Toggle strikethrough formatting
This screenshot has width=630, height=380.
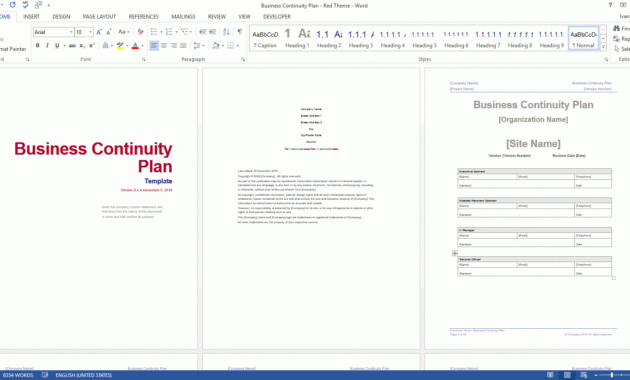pyautogui.click(x=72, y=46)
